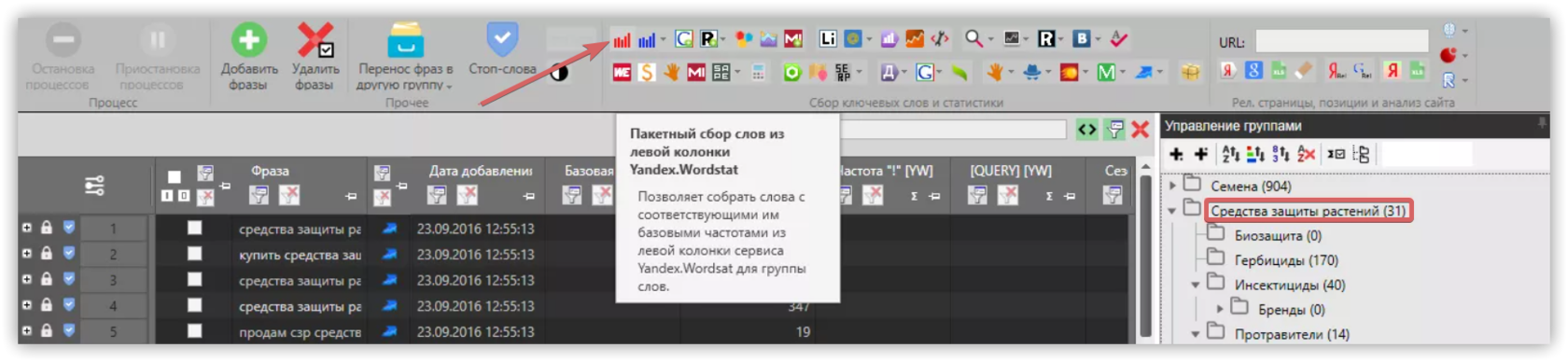Open dropdown next to blue Wordstat bars icon
1568x362 pixels.
[663, 40]
